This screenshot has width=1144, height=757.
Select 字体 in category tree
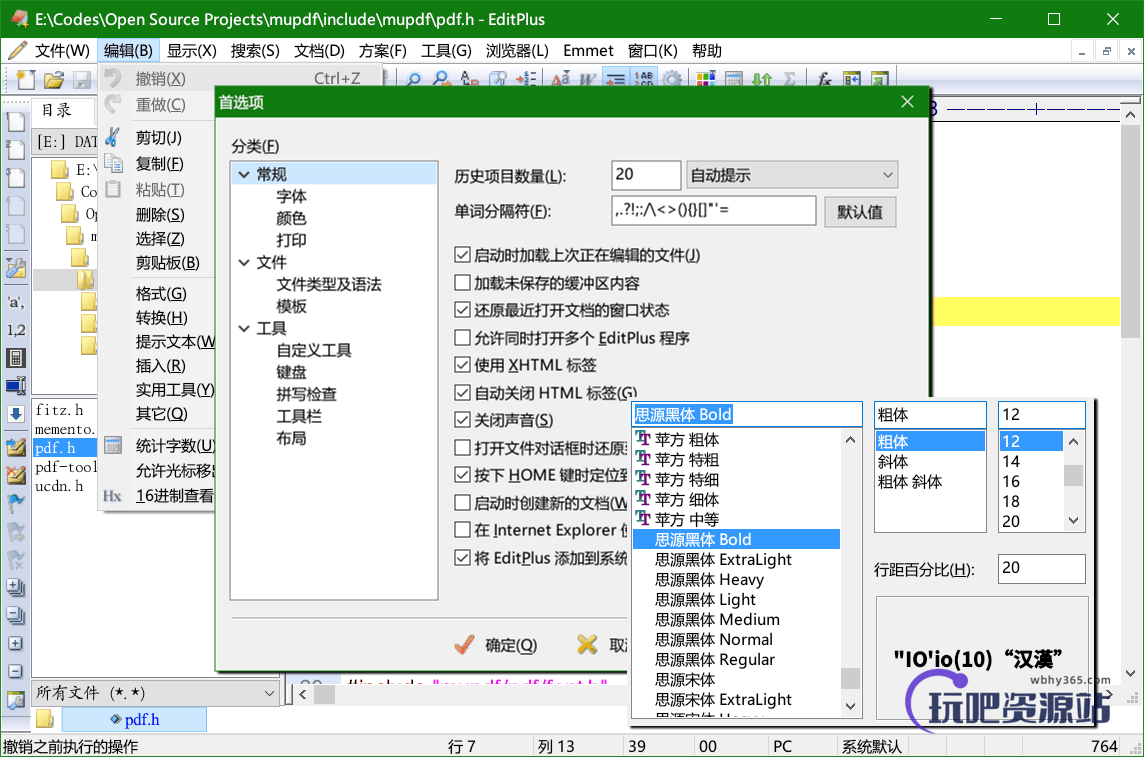click(x=291, y=196)
